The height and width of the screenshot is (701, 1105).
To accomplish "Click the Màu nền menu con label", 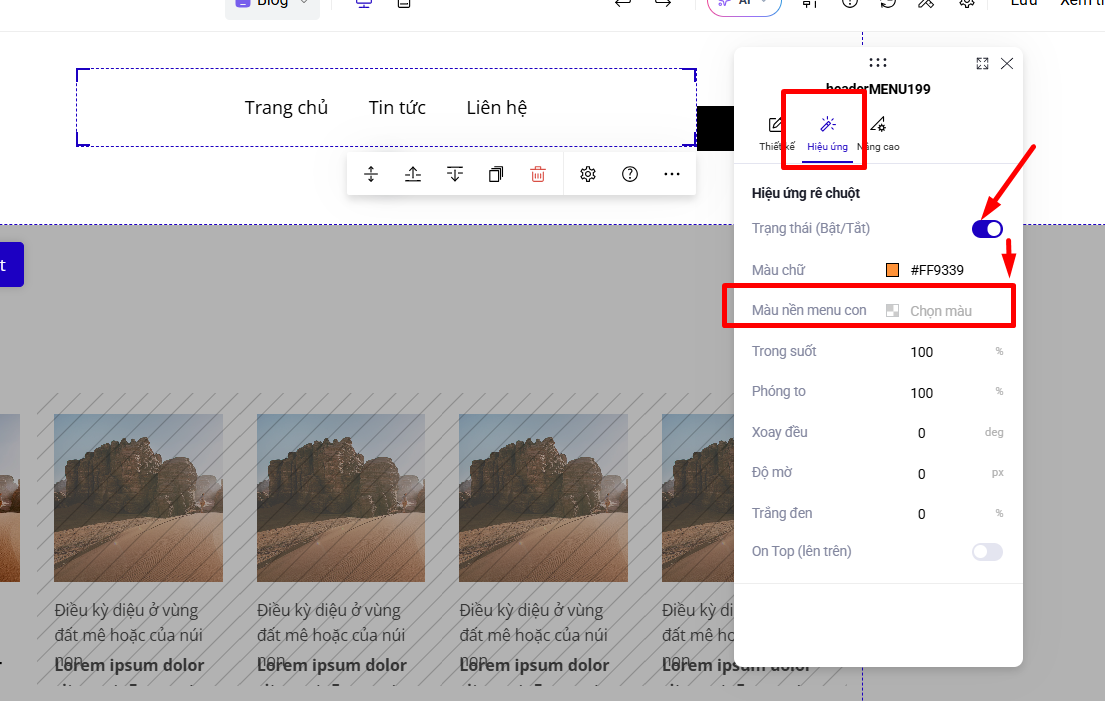I will pos(809,310).
